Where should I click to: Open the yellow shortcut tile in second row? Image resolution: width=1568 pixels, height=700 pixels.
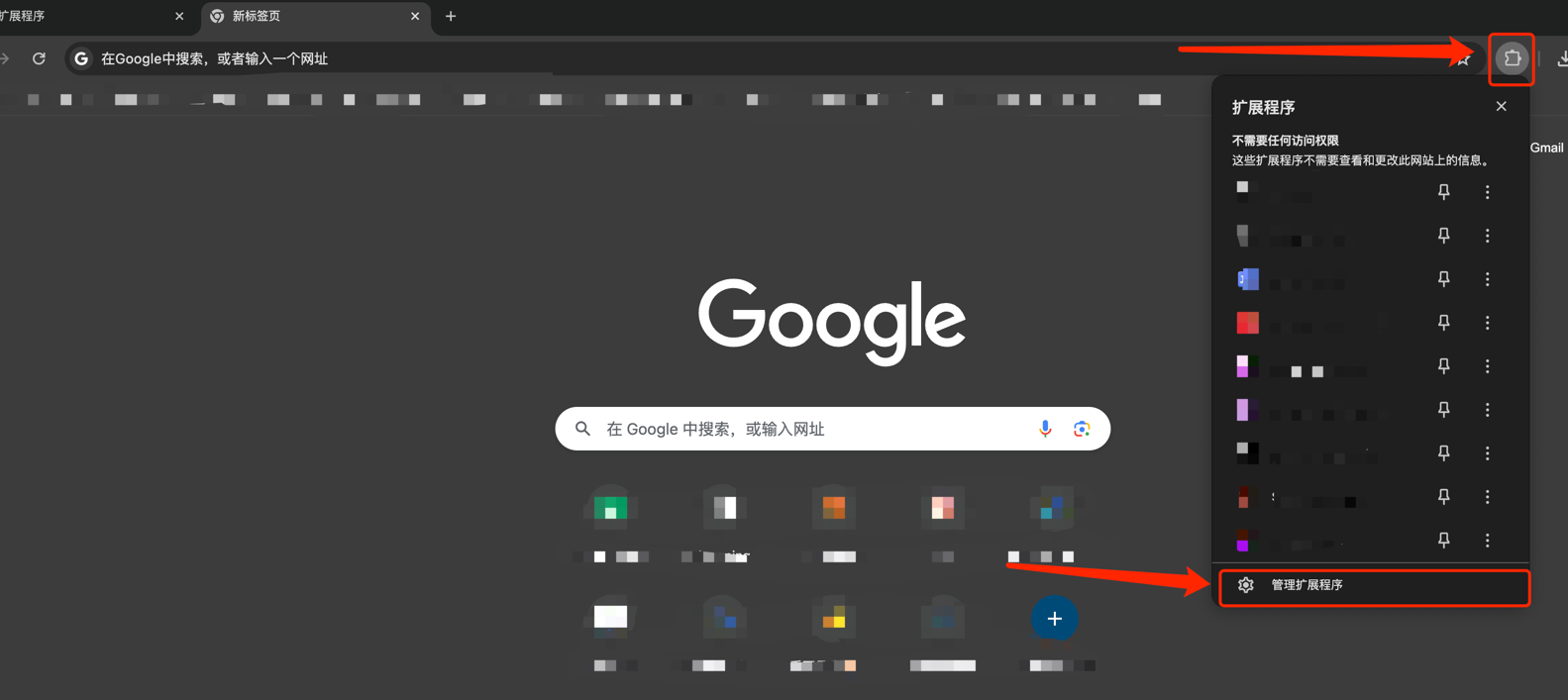coord(834,619)
